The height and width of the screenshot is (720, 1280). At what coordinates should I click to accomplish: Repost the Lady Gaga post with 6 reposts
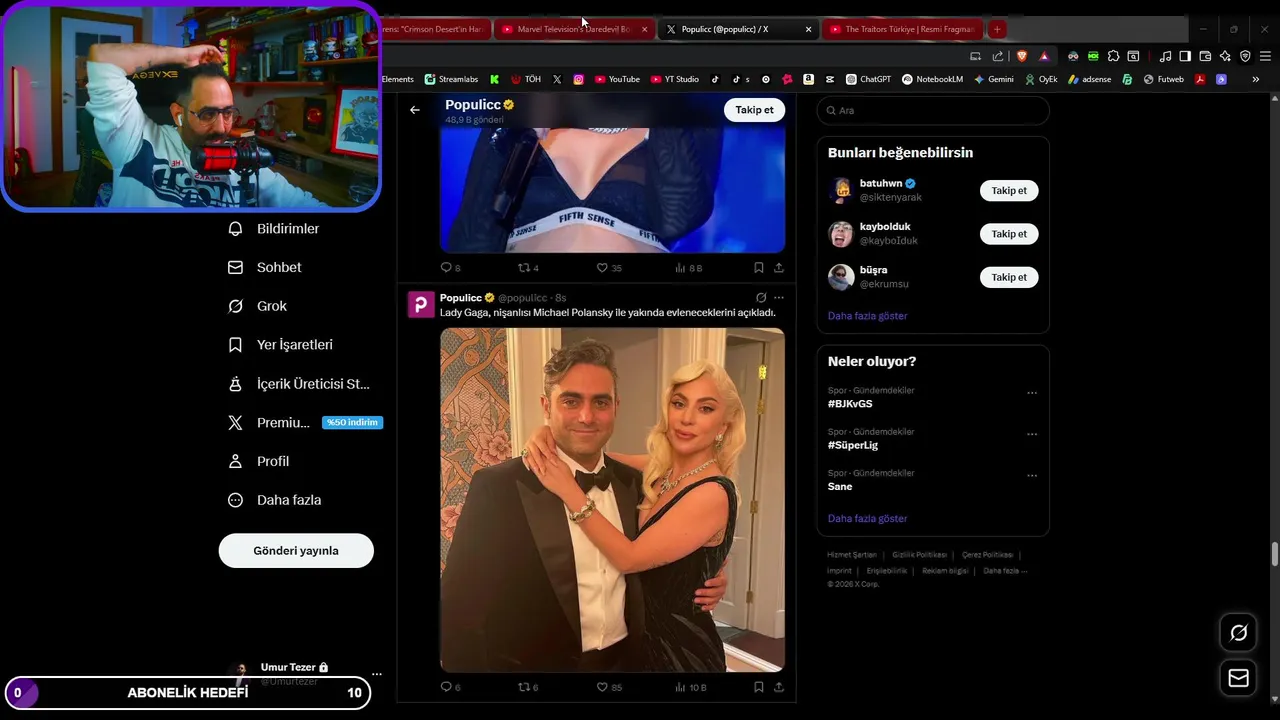[x=528, y=687]
